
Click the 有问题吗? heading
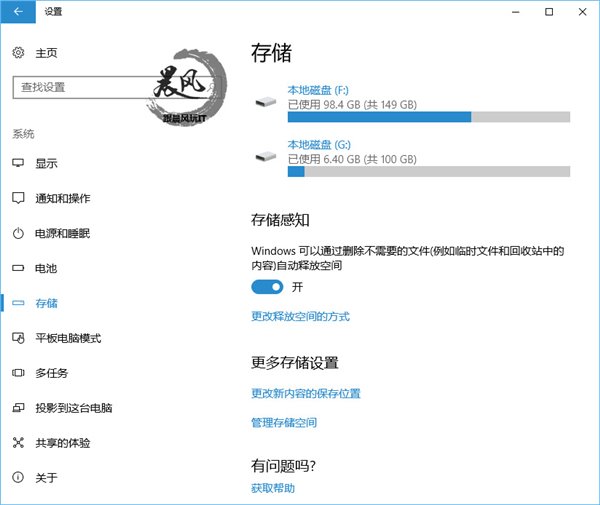click(x=283, y=466)
